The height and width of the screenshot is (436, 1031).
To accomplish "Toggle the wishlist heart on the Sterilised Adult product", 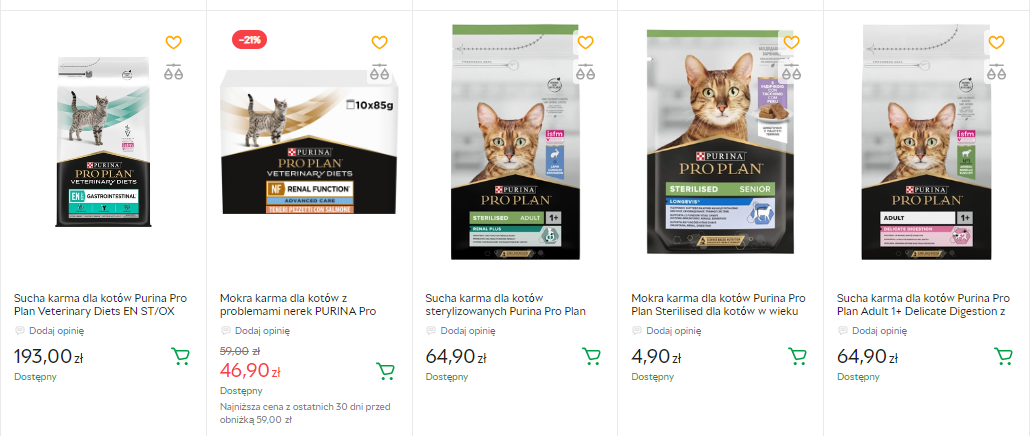I will click(x=585, y=43).
